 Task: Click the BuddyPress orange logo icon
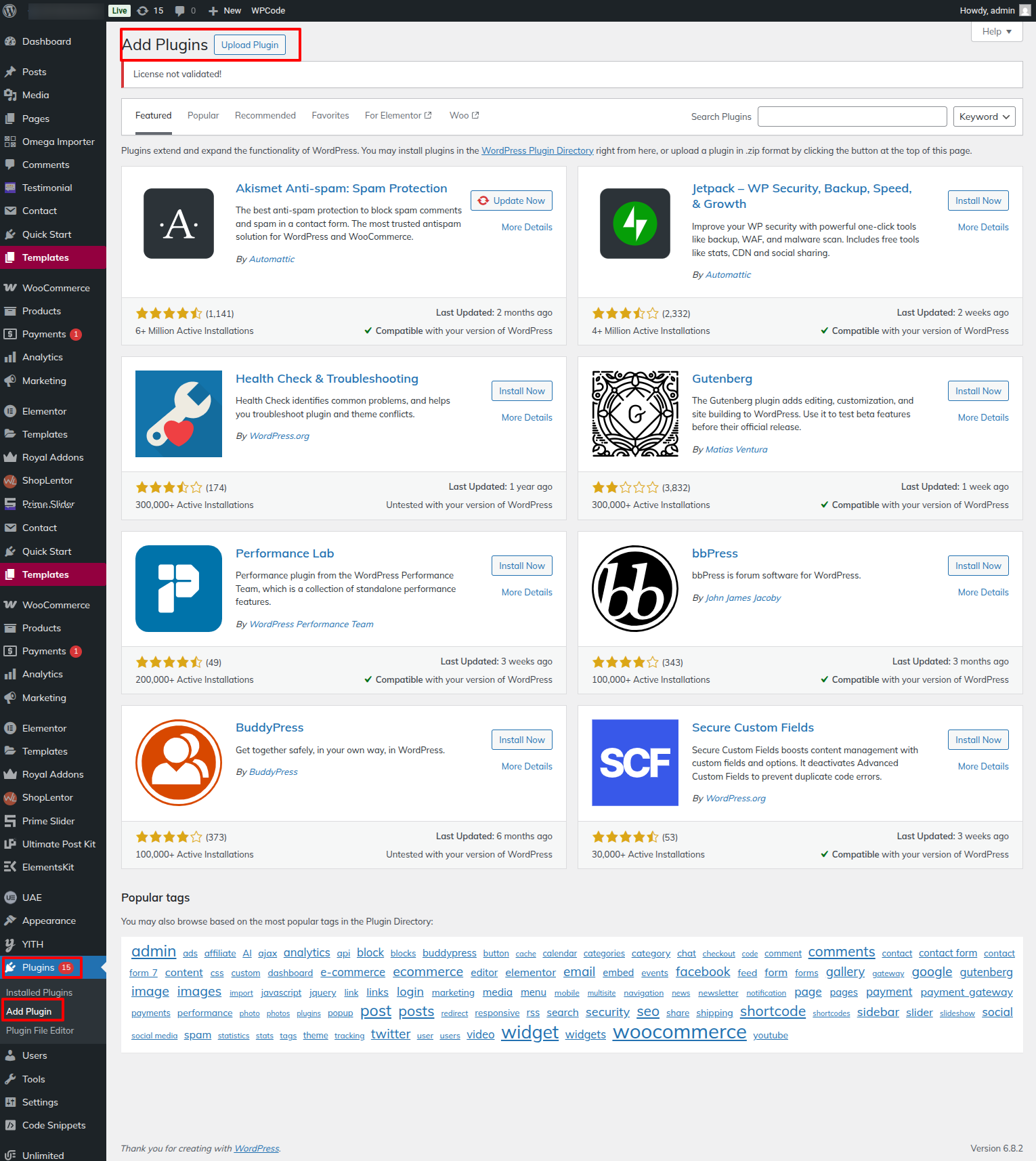[x=179, y=763]
